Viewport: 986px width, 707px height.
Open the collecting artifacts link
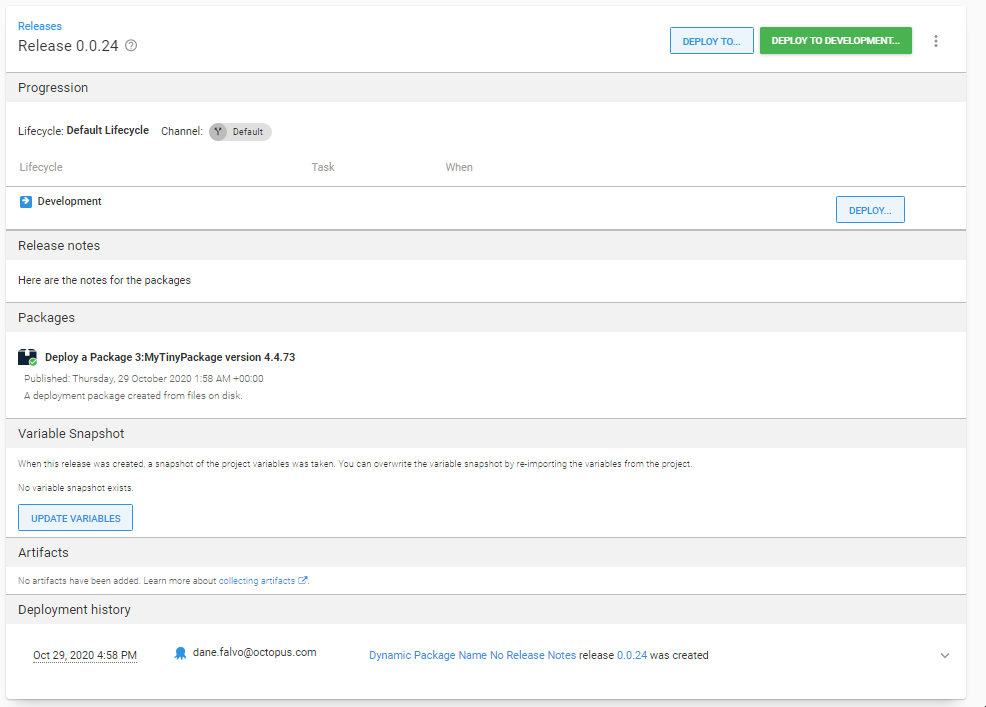pos(257,581)
